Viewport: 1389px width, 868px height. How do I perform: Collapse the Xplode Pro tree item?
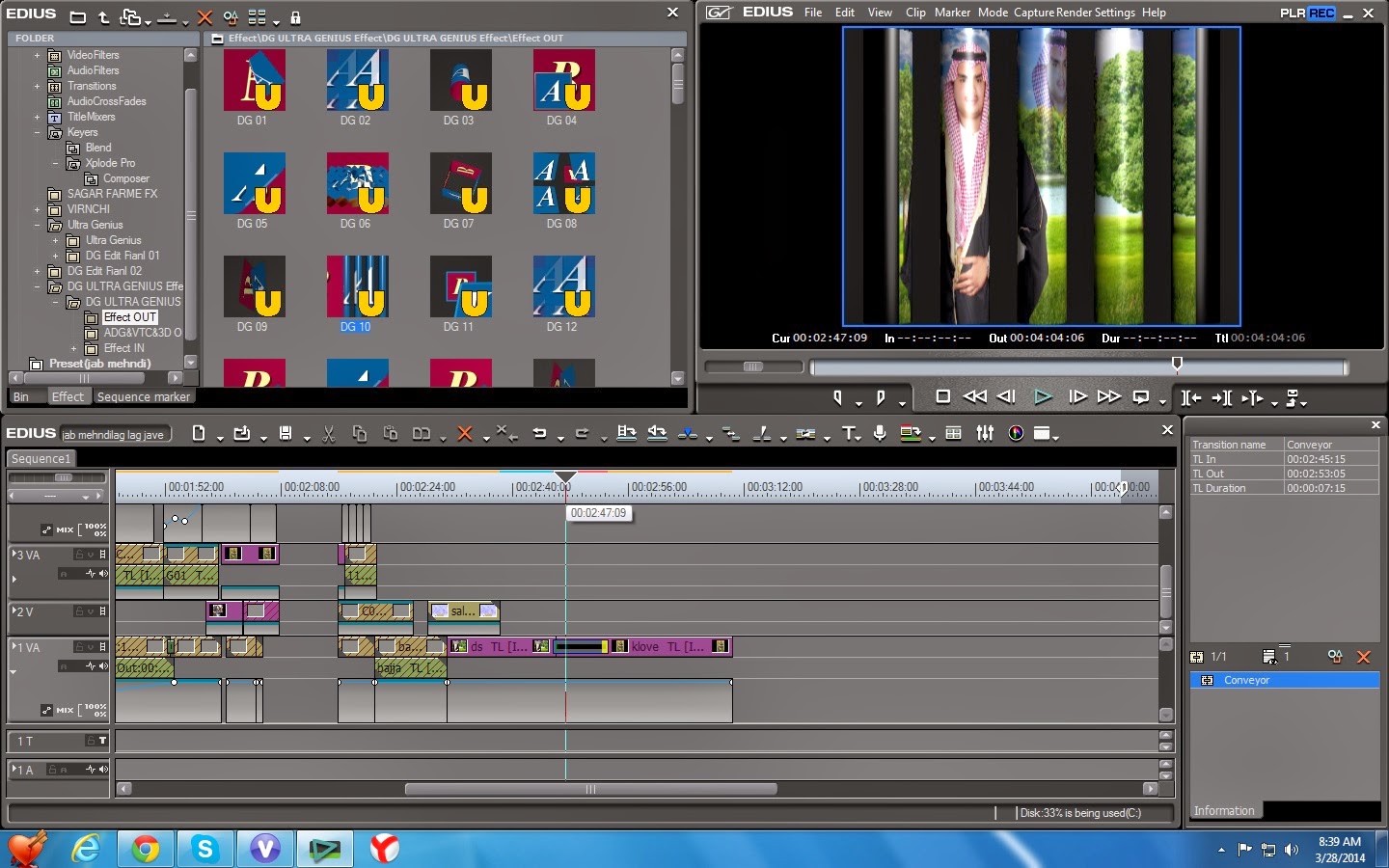pos(57,163)
